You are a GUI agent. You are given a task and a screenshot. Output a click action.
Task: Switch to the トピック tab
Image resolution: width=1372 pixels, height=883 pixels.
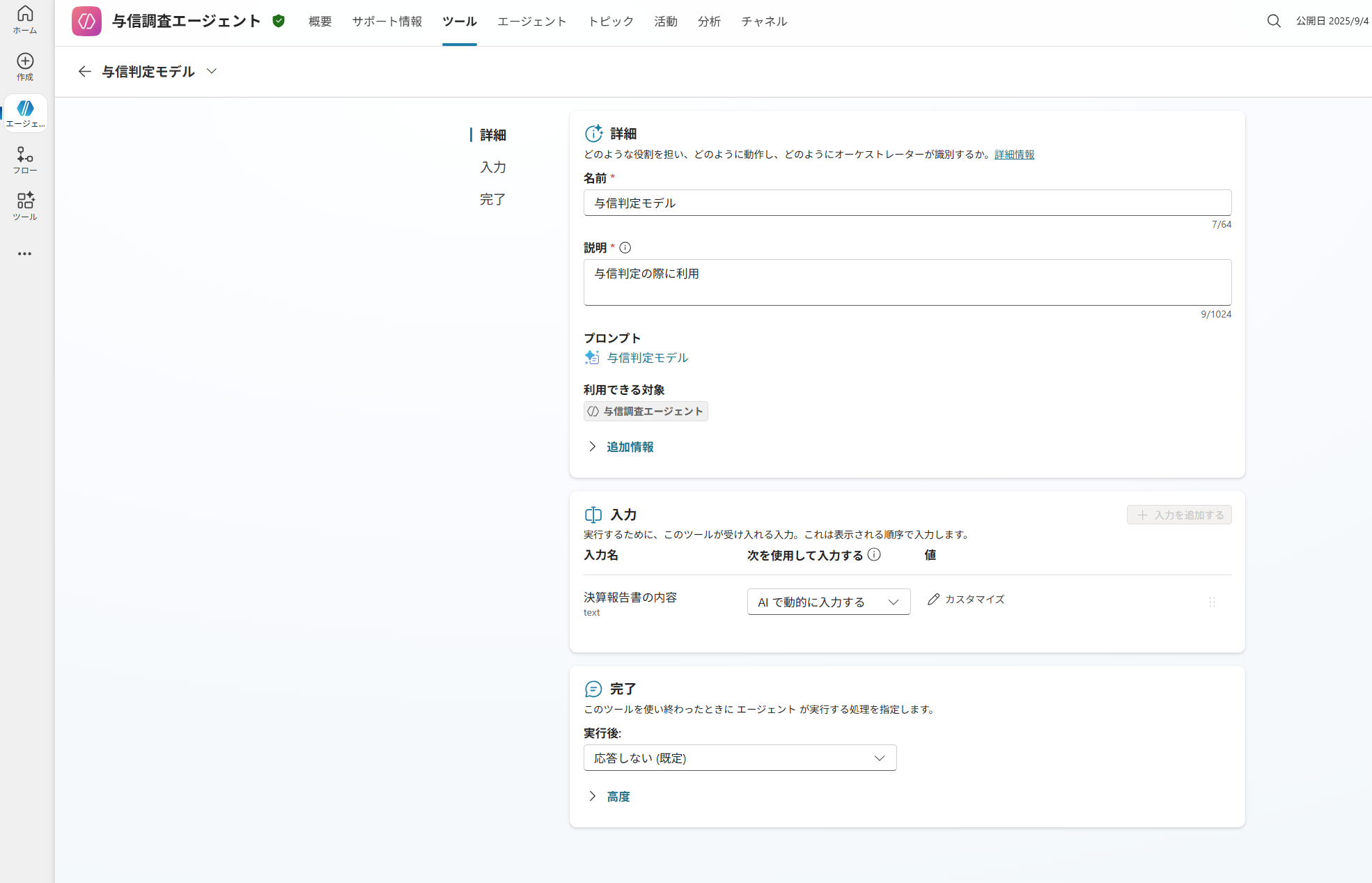610,22
